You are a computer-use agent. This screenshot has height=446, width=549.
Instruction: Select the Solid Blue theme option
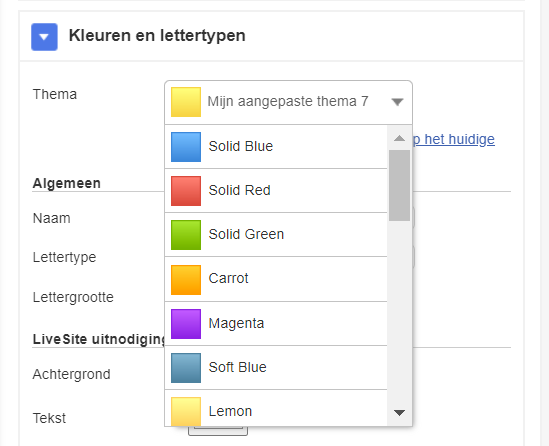click(276, 147)
